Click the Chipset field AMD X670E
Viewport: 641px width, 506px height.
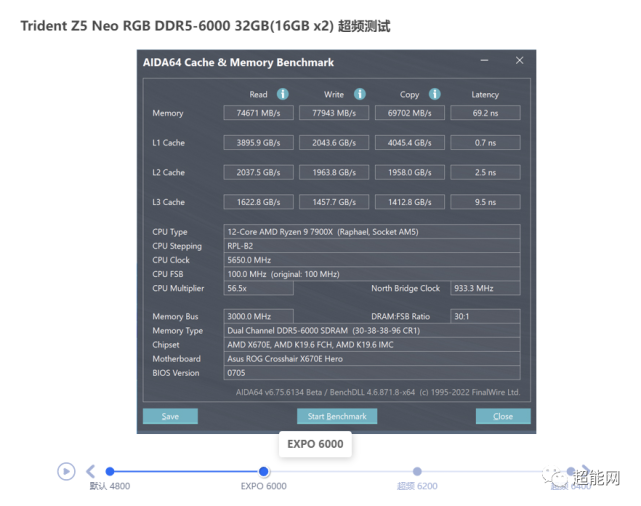(372, 345)
